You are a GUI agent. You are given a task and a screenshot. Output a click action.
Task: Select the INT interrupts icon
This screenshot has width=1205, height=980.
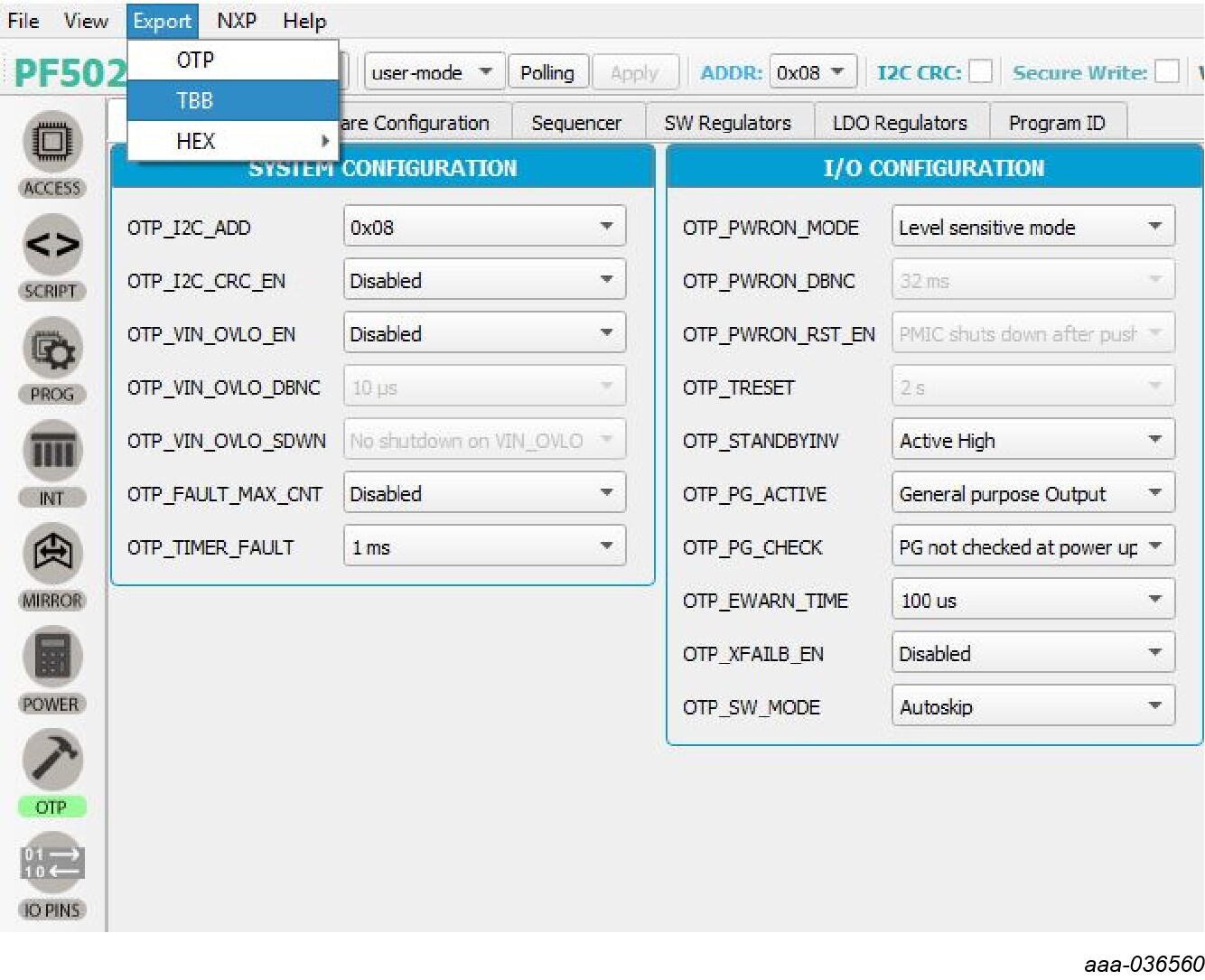pyautogui.click(x=51, y=451)
